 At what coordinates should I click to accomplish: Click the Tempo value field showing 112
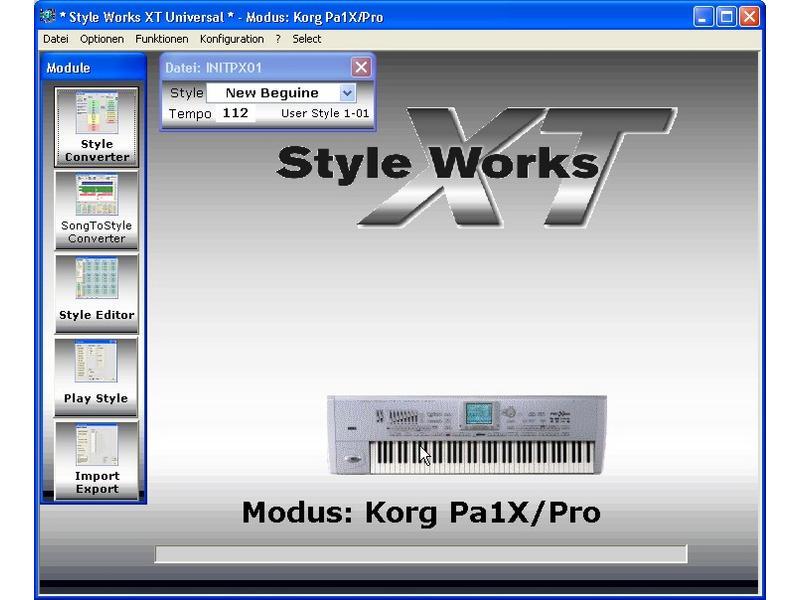tap(236, 114)
